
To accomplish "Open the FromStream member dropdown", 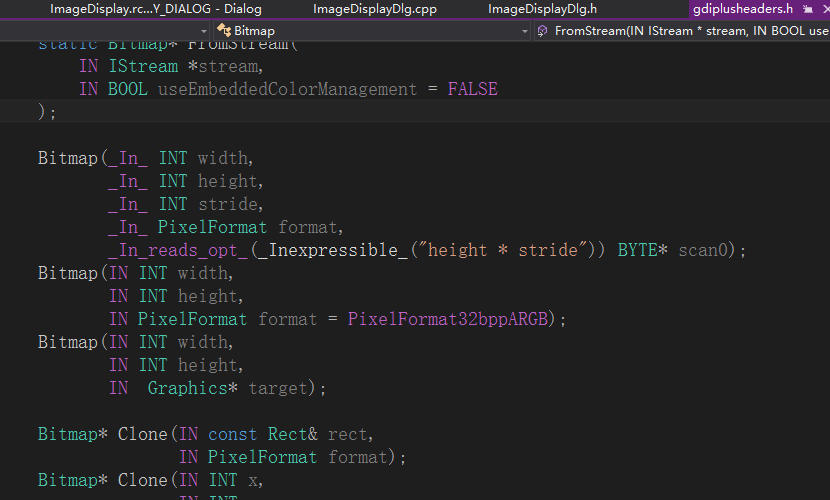I will click(683, 31).
